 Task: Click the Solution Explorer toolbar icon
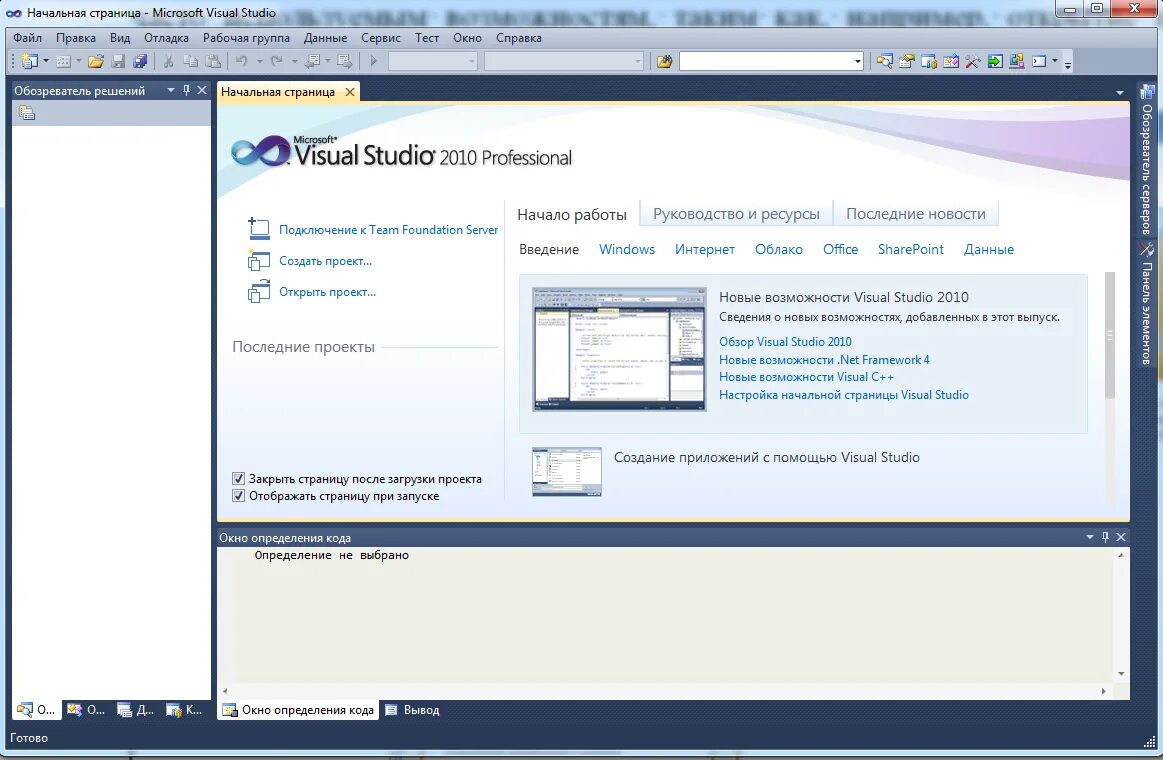(x=885, y=62)
